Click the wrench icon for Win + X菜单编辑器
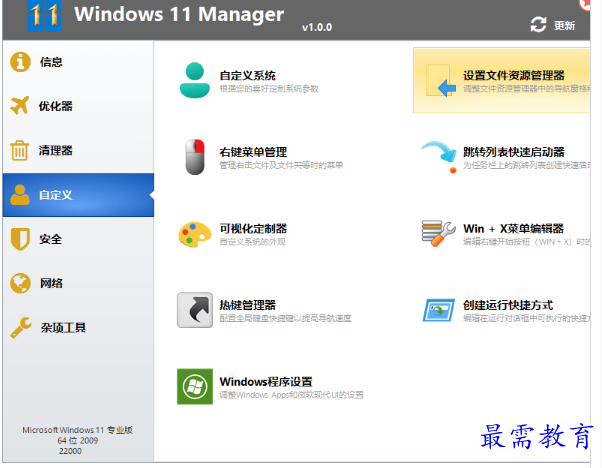 [x=439, y=233]
